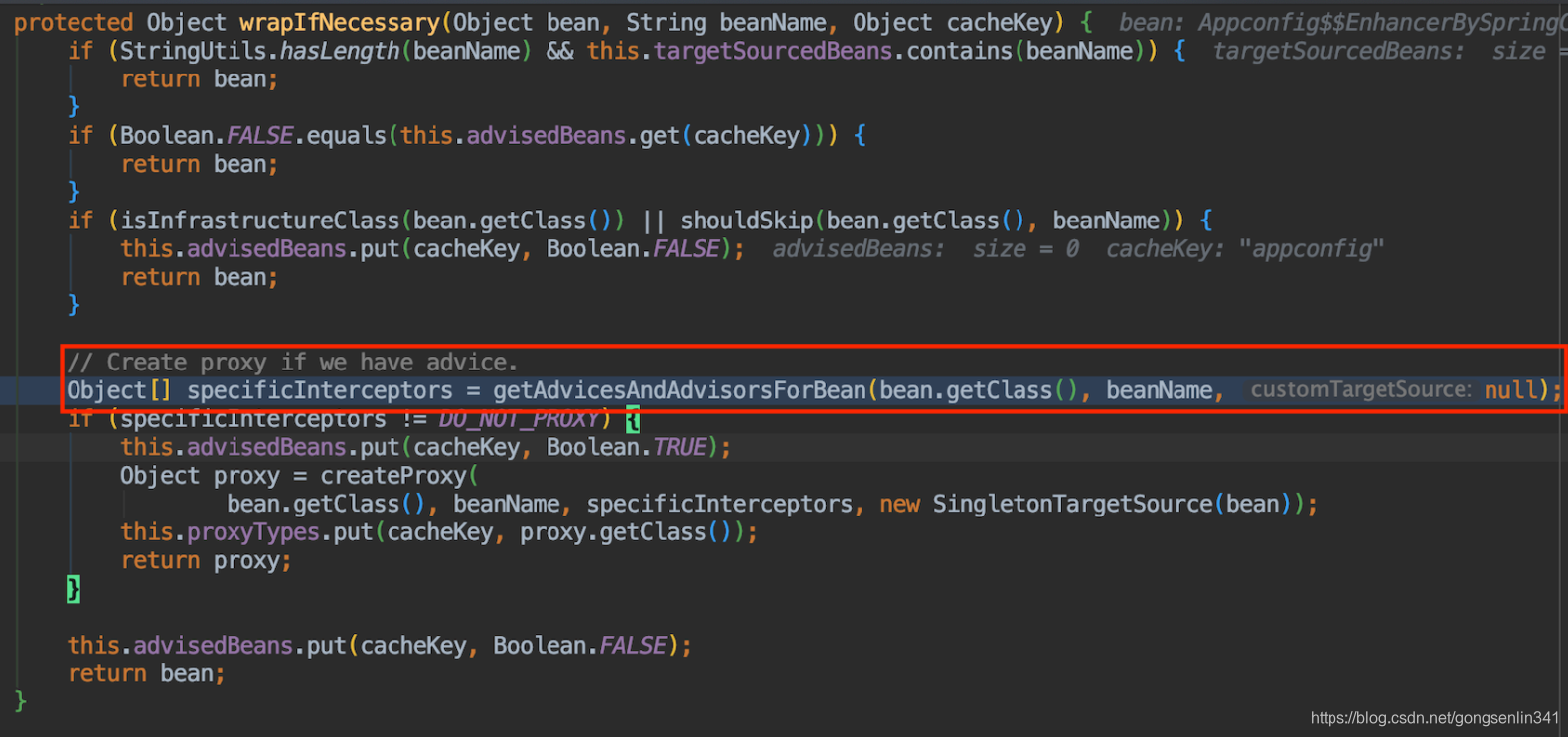Click the hasLength method call
Viewport: 1568px width, 737px height.
coord(340,51)
